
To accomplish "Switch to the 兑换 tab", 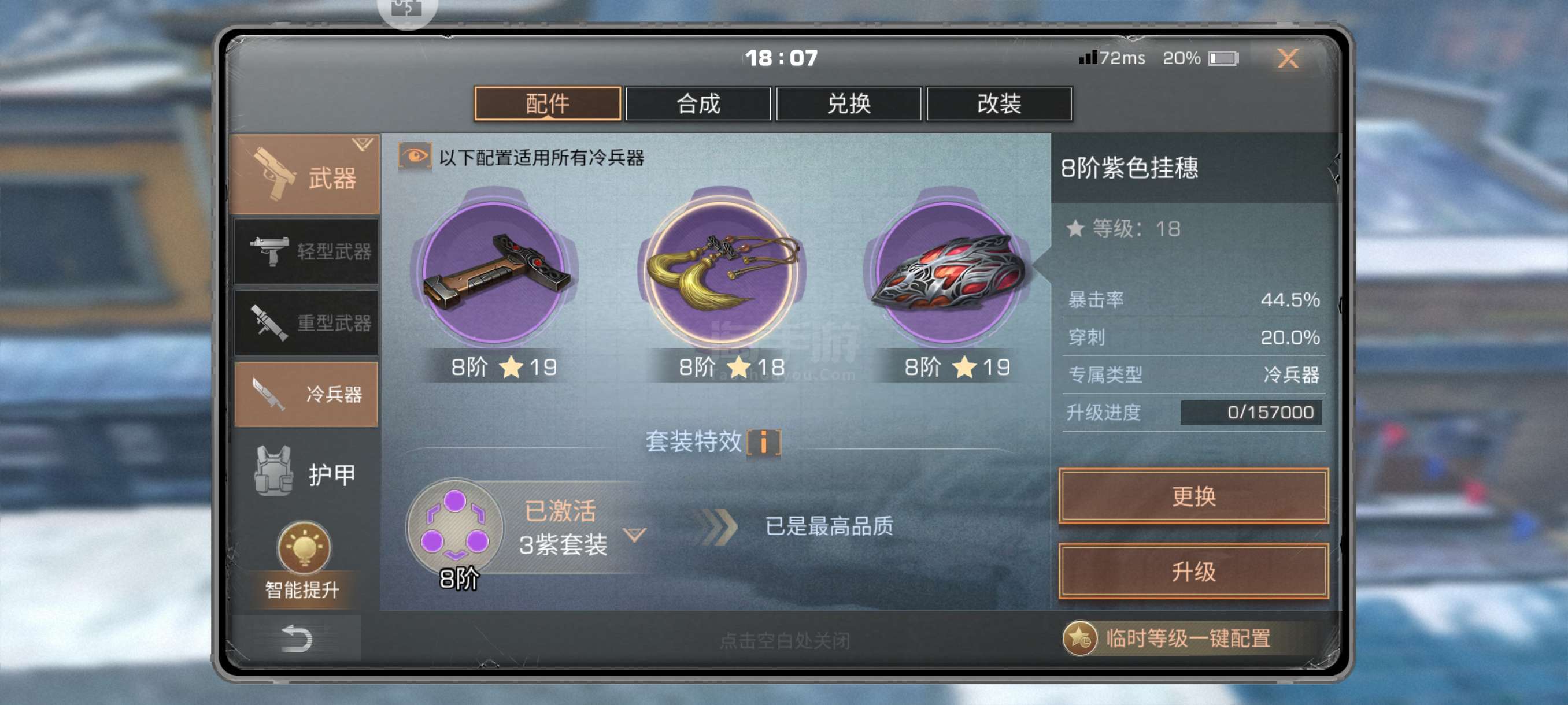I will tap(849, 103).
